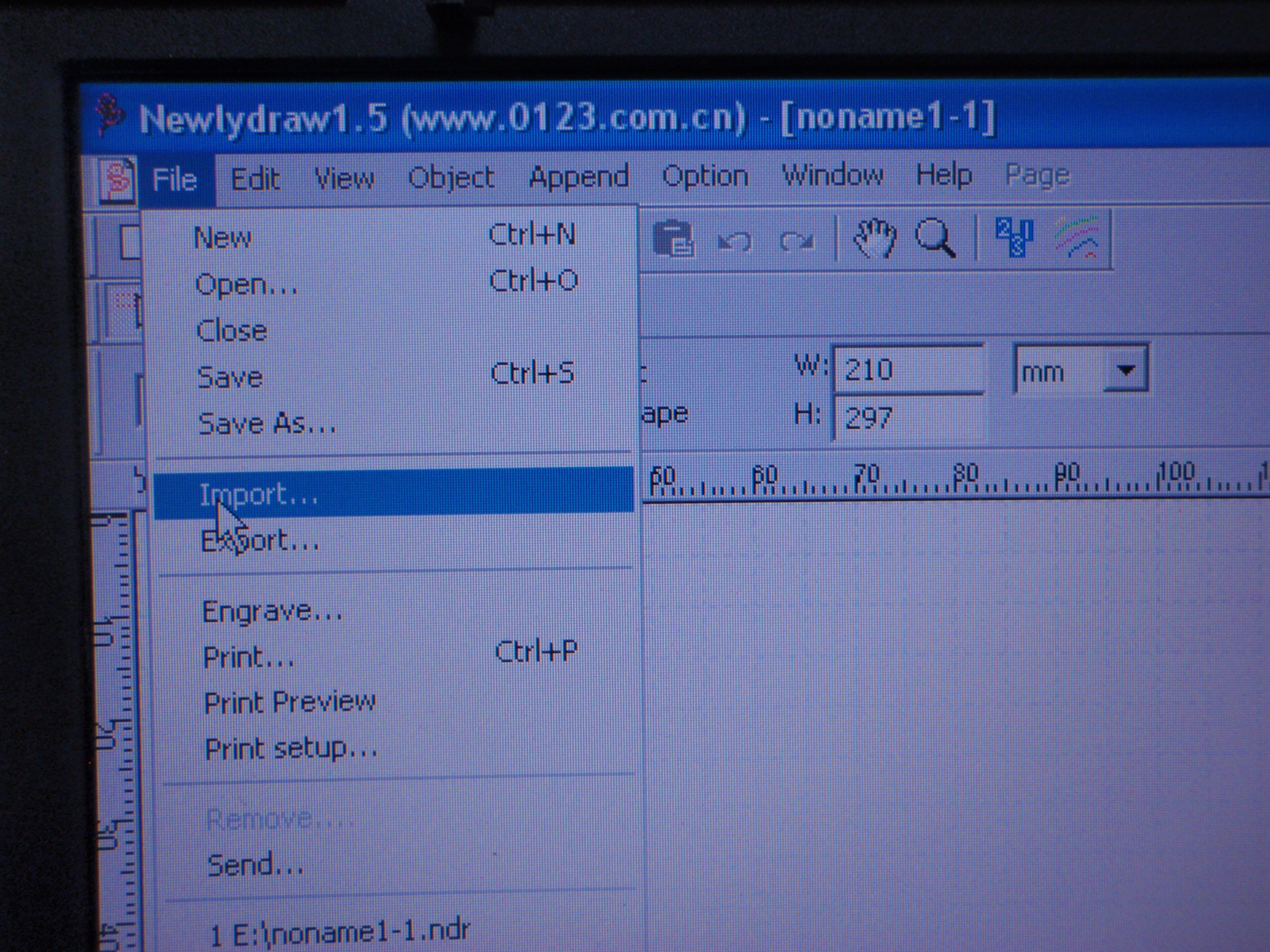Viewport: 1270px width, 952px height.
Task: Click the undo arrow icon
Action: (734, 241)
